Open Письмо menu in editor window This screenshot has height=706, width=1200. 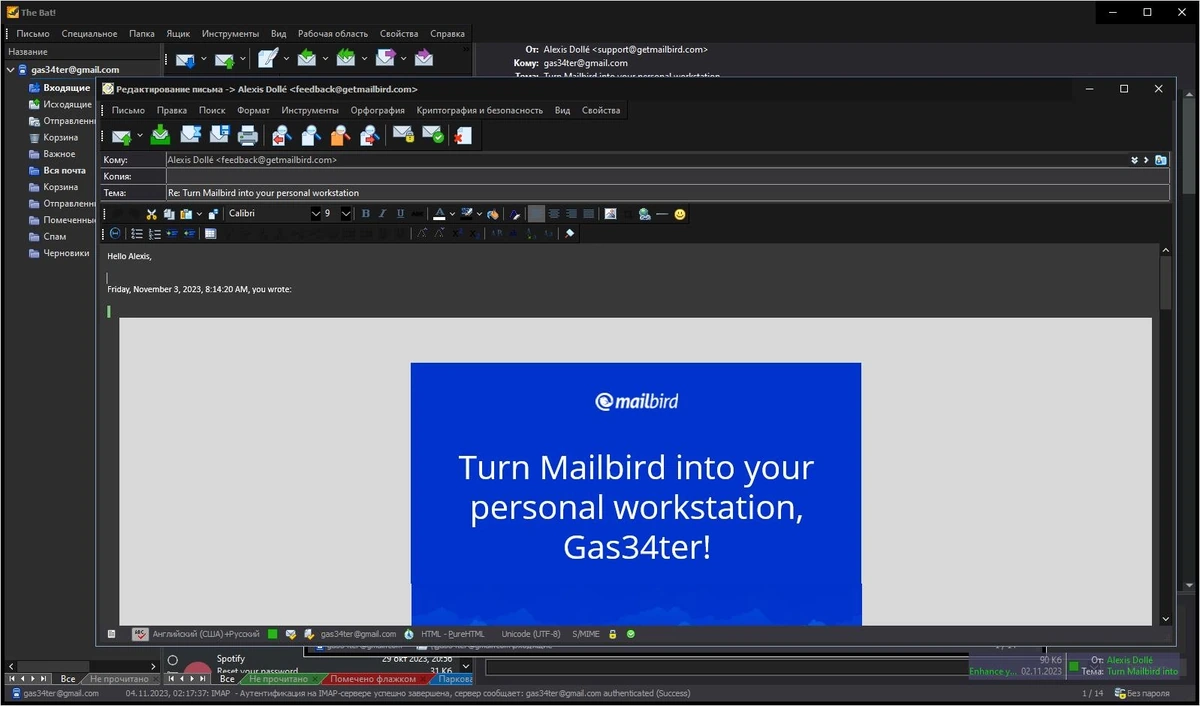coord(128,110)
